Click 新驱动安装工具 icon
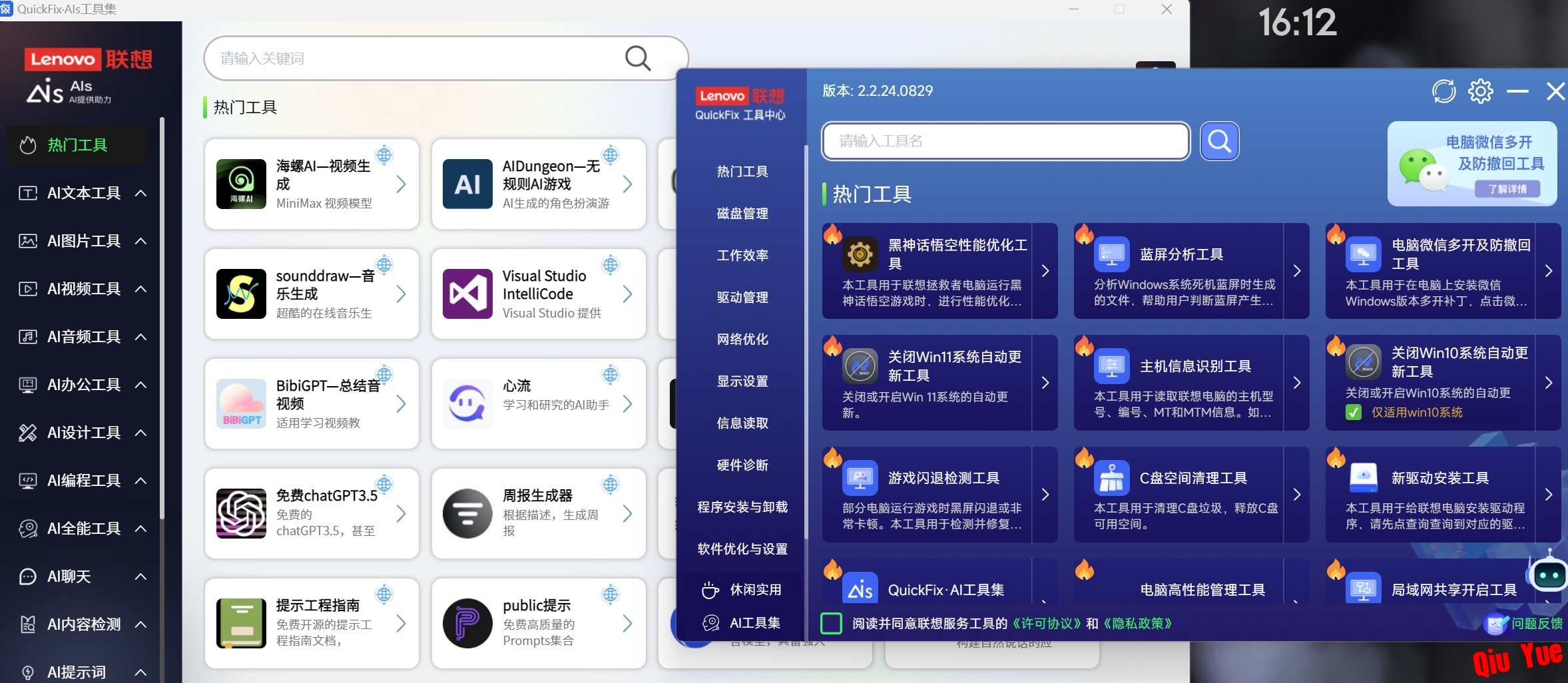Viewport: 1568px width, 683px height. click(x=1363, y=477)
